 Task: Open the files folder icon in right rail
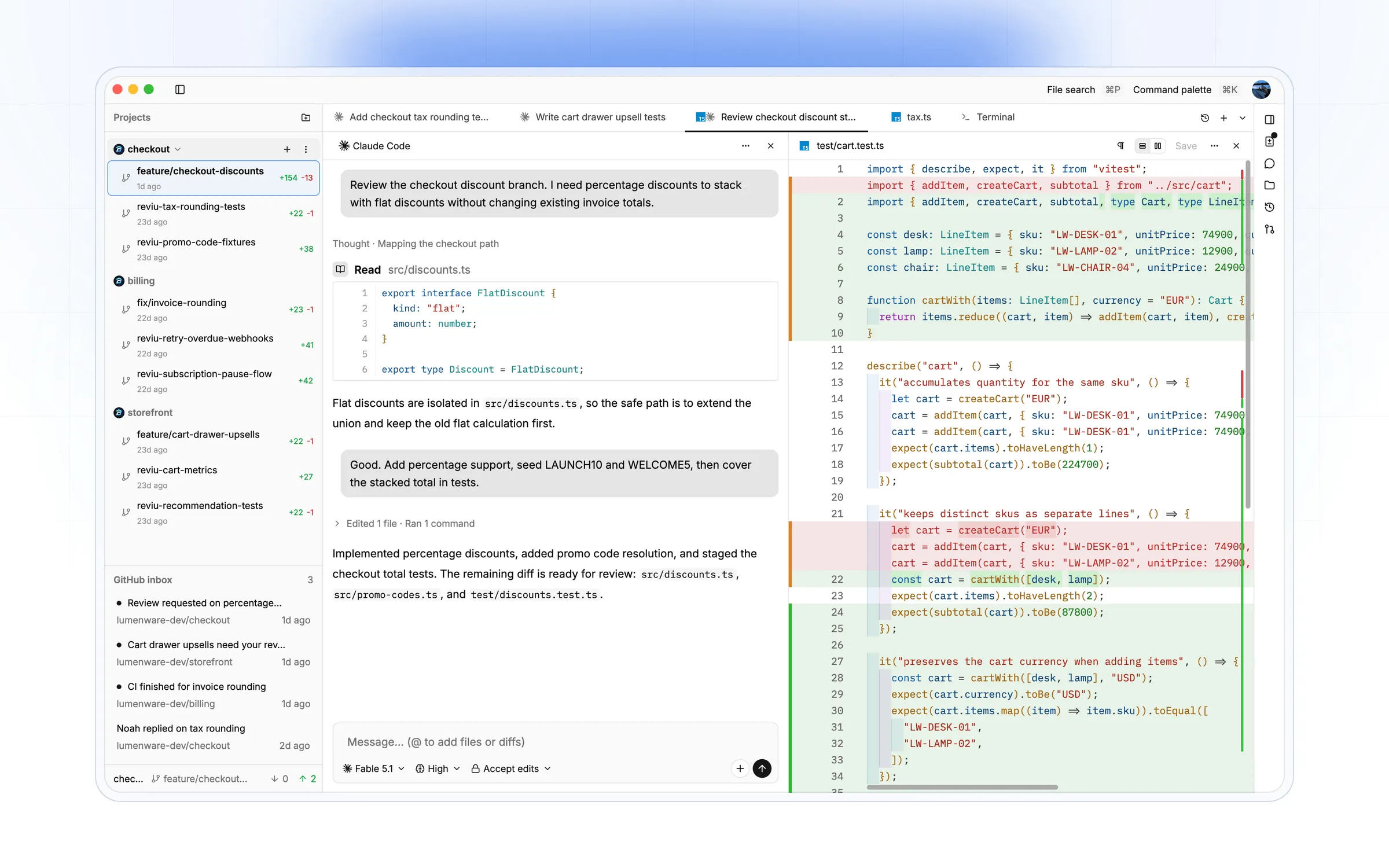click(1270, 185)
